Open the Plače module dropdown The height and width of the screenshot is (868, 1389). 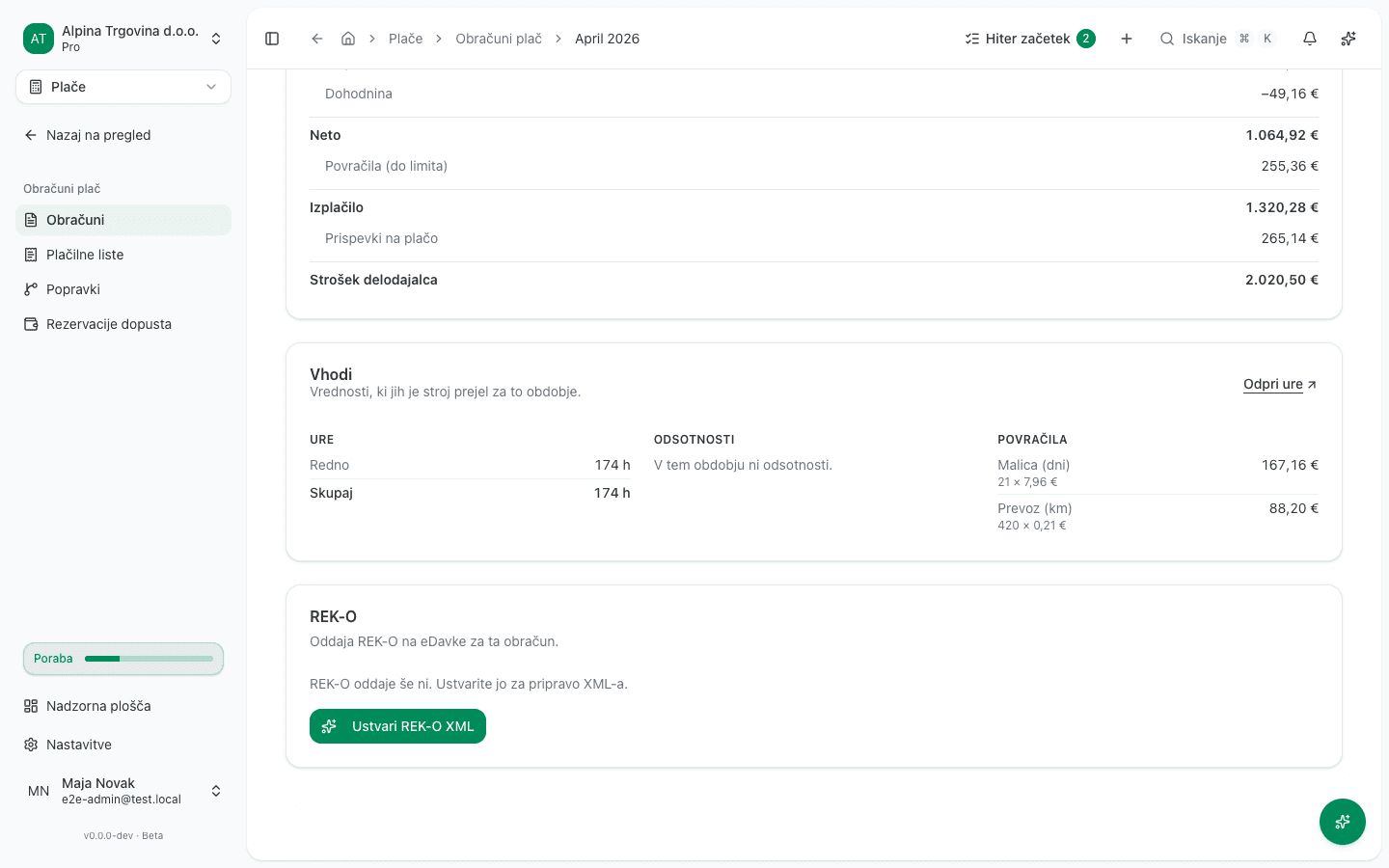(x=123, y=87)
